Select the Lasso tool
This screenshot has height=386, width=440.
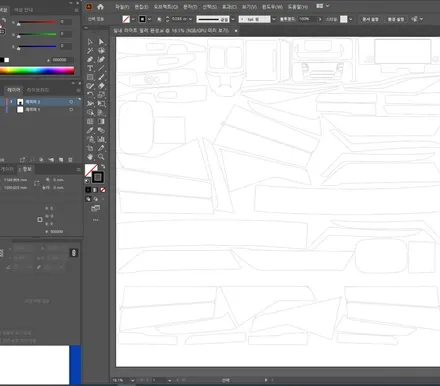101,51
